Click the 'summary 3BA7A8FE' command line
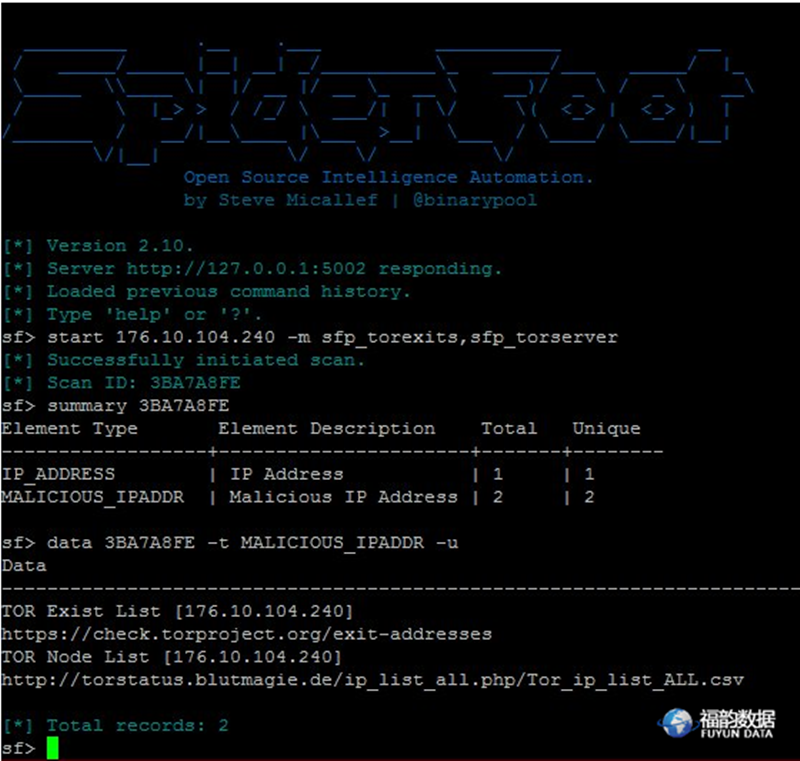The width and height of the screenshot is (800, 761). (138, 406)
